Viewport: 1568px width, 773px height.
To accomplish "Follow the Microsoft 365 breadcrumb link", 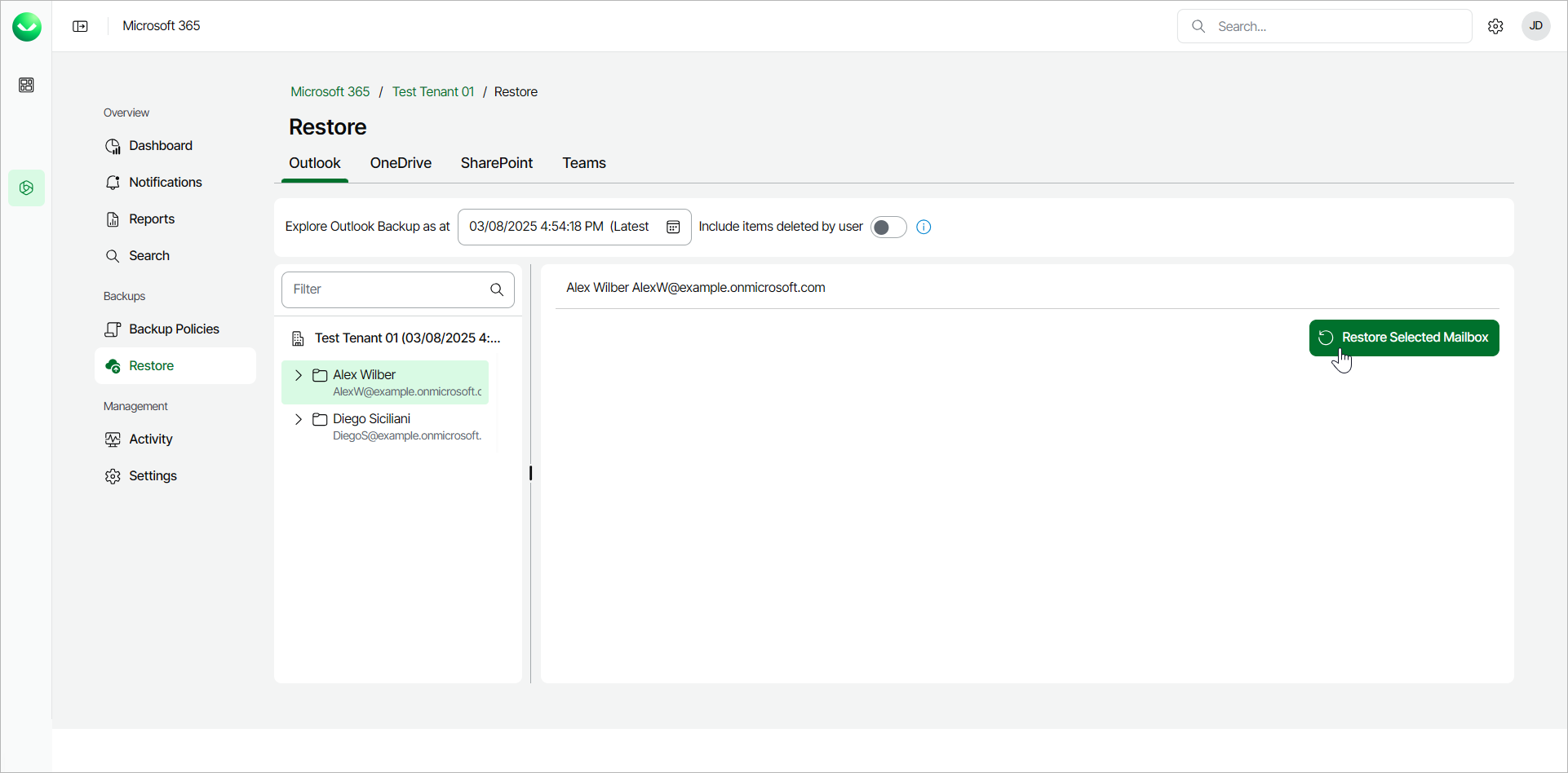I will click(330, 92).
